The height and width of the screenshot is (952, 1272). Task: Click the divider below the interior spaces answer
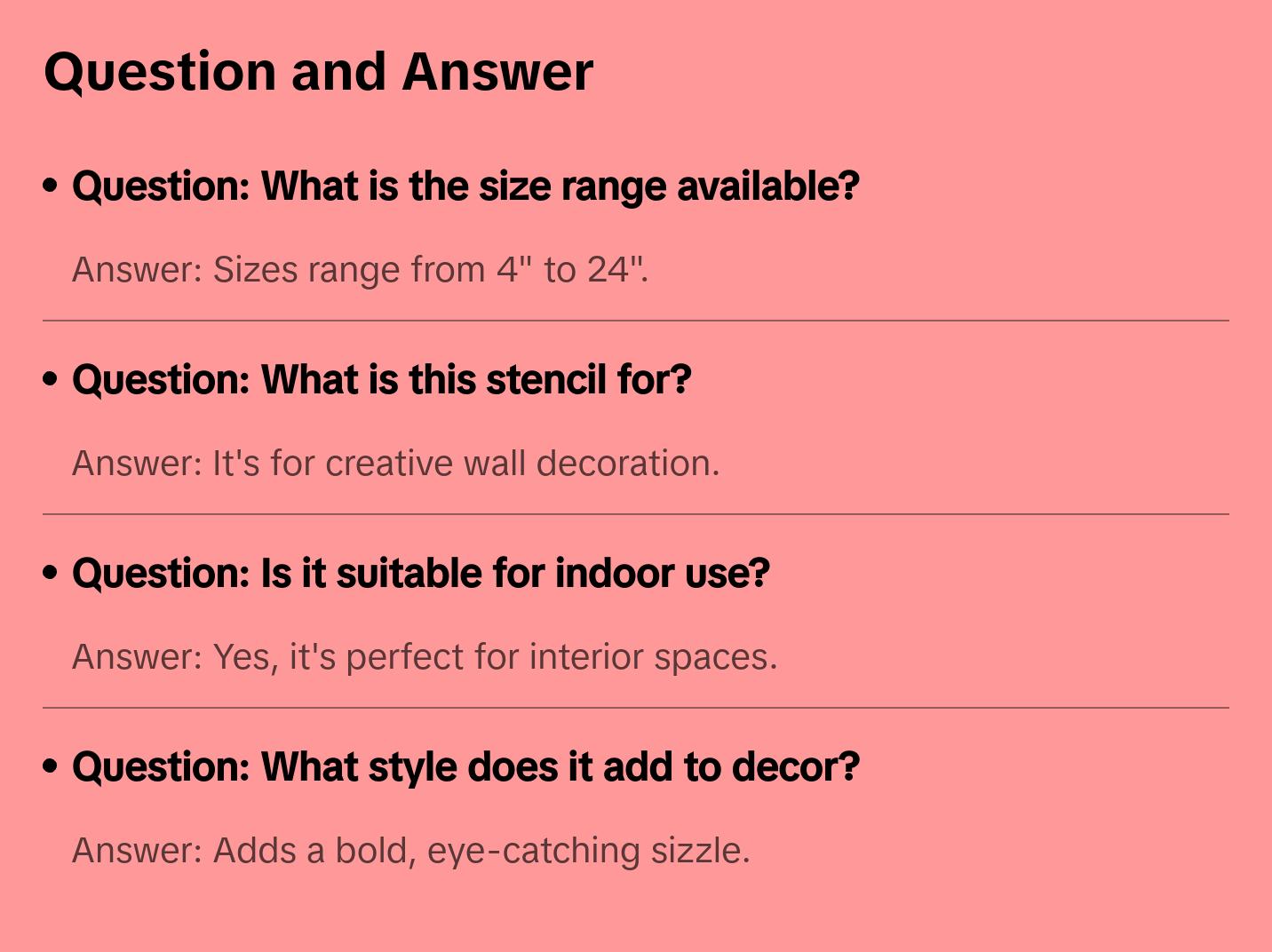coord(636,708)
